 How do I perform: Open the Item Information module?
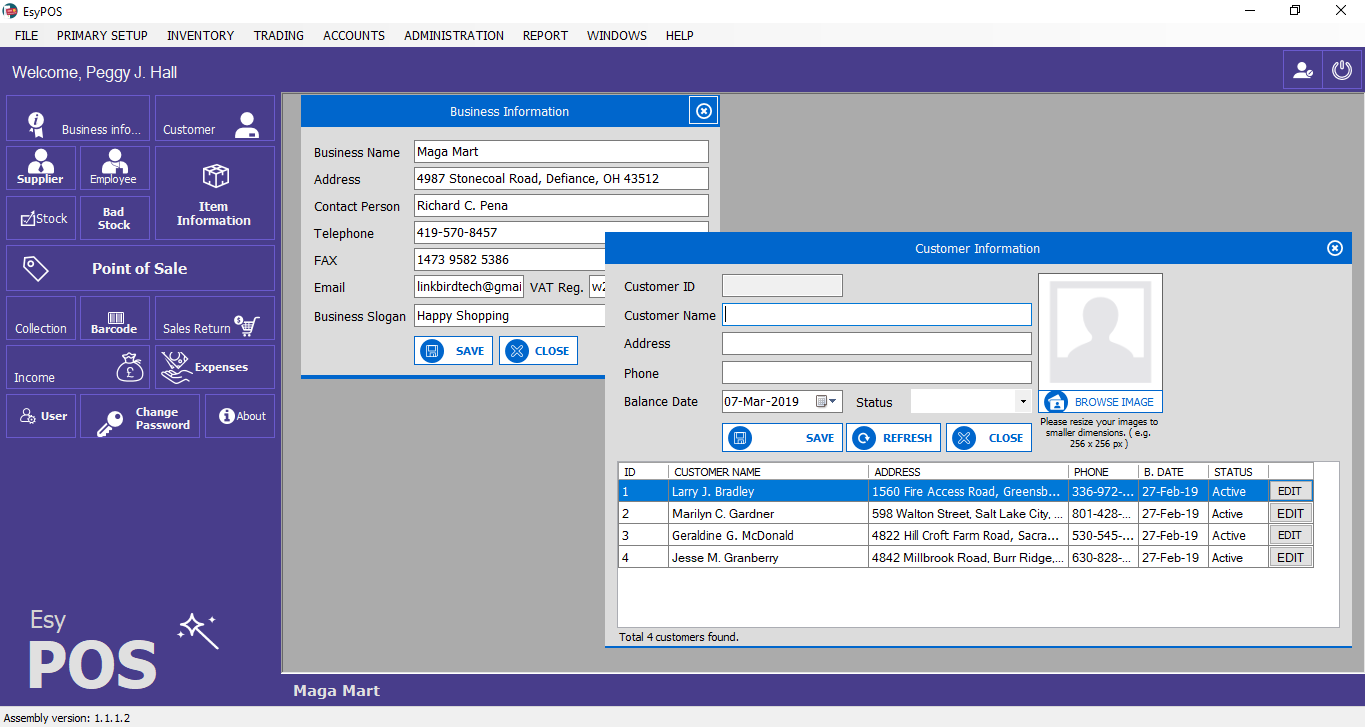(214, 193)
